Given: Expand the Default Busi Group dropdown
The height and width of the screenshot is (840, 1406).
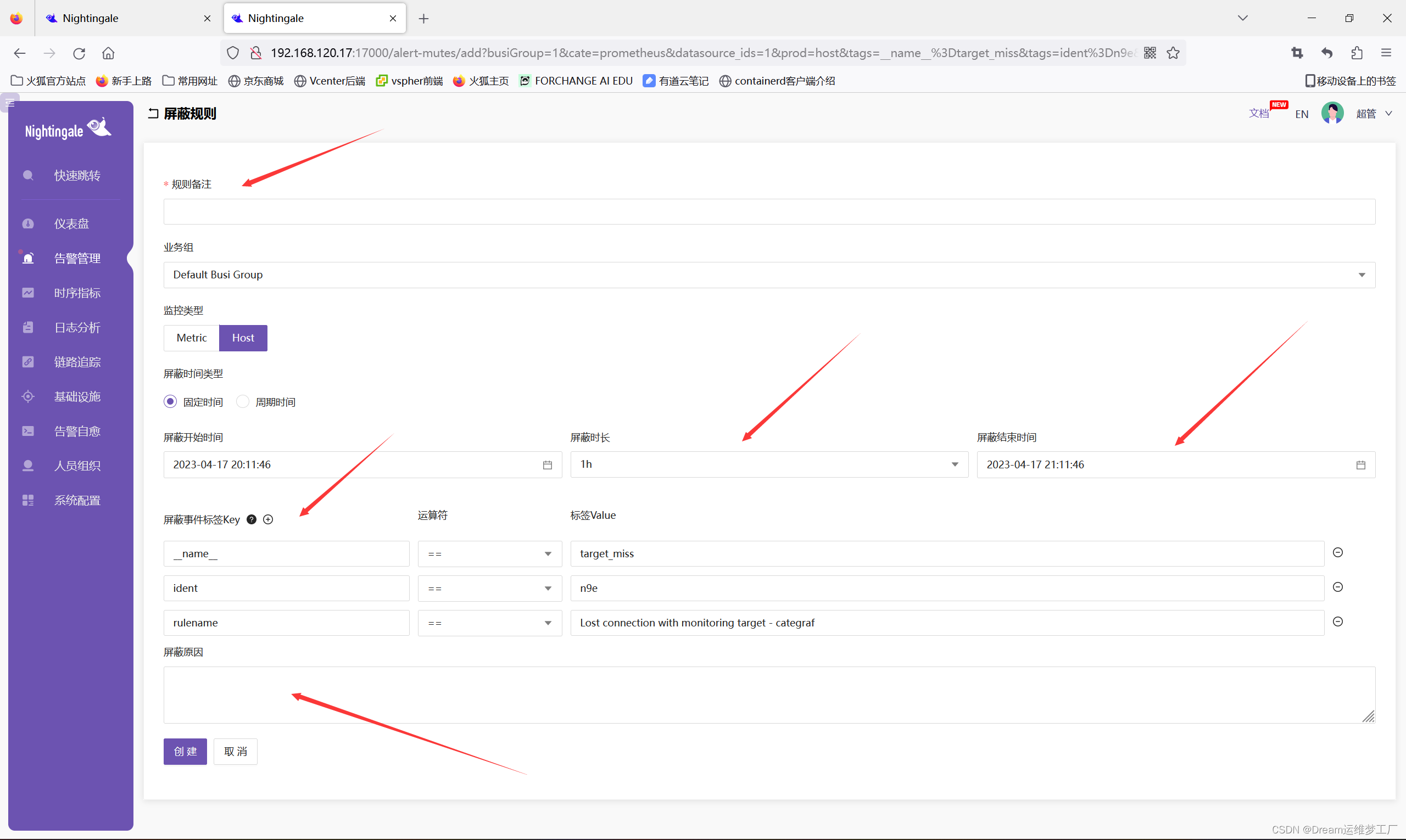Looking at the screenshot, I should tap(769, 275).
